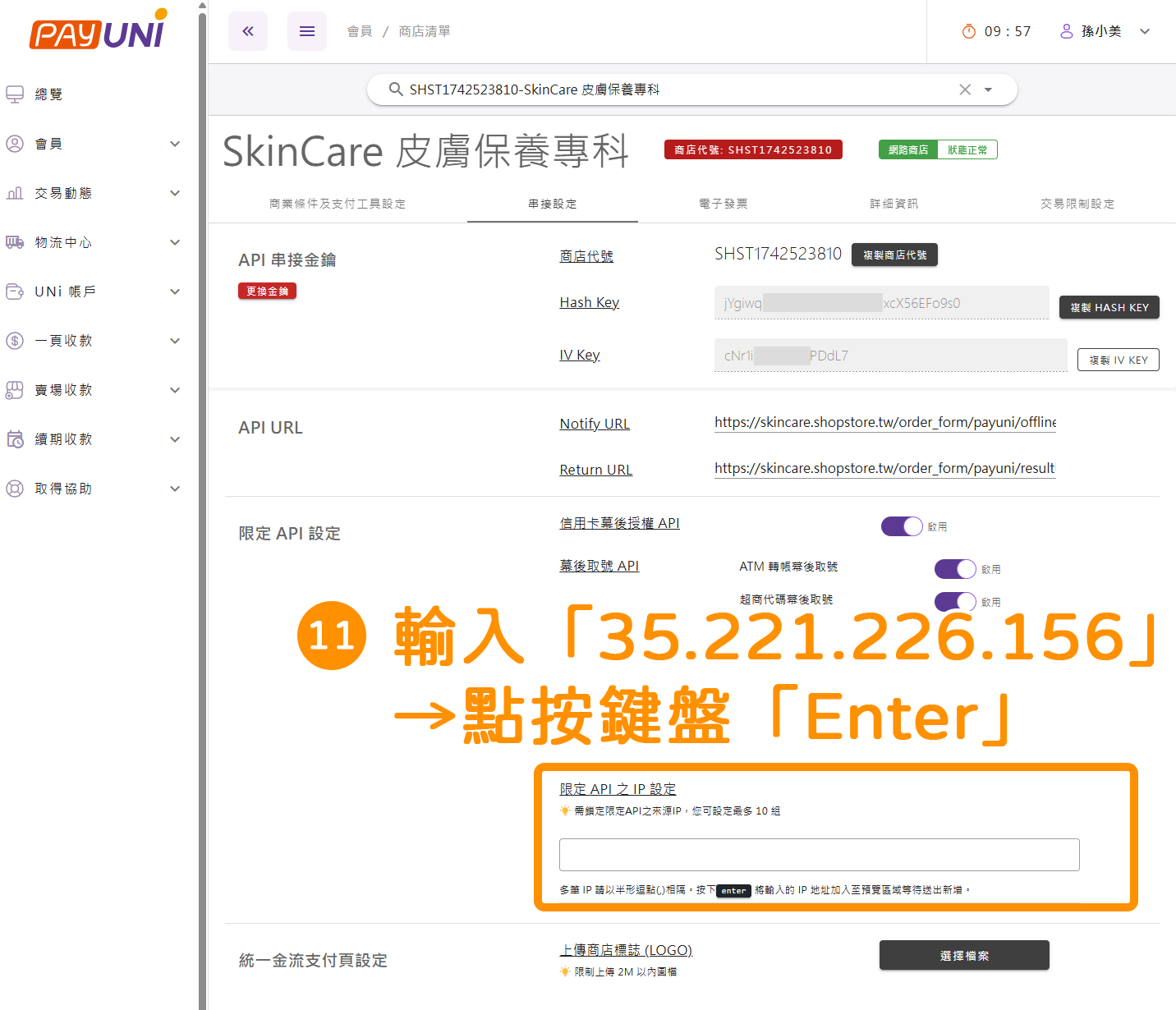Image resolution: width=1176 pixels, height=1010 pixels.
Task: Open the 交易限制設定 tab
Action: click(x=1077, y=204)
